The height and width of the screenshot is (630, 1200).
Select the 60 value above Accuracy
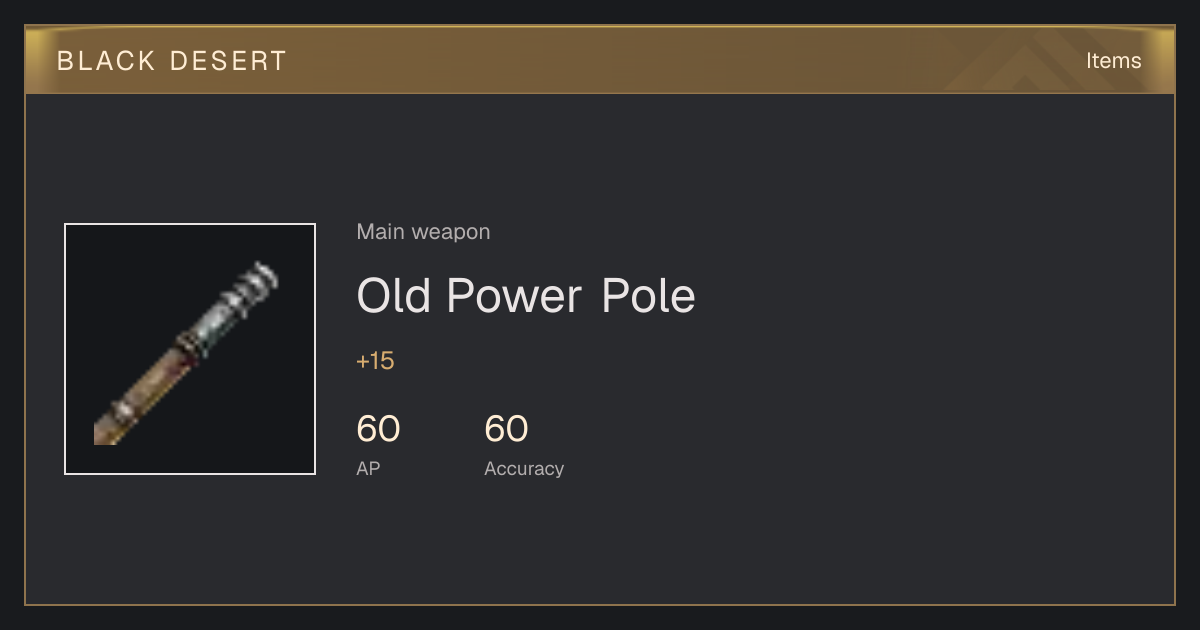point(506,429)
